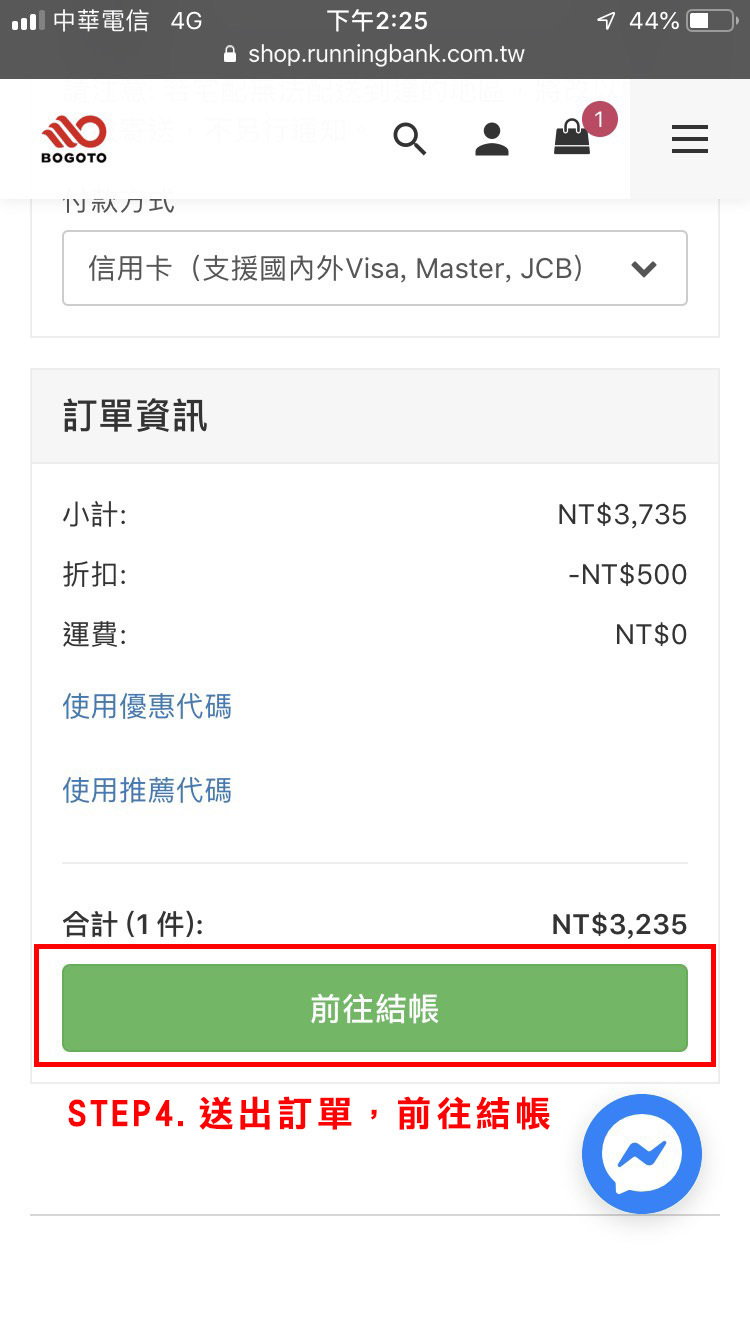Tap the shop.runningbank.com.tw address bar
The height and width of the screenshot is (1334, 750).
(385, 54)
